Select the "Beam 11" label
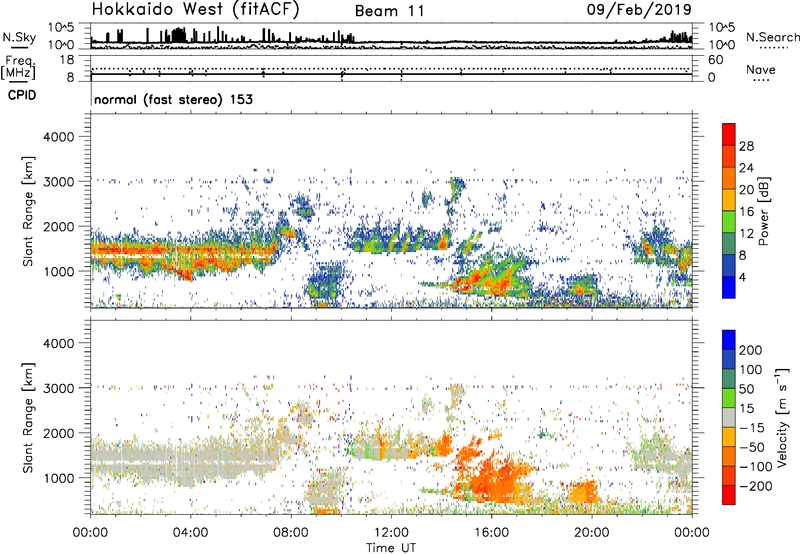This screenshot has height=554, width=800. coord(389,11)
